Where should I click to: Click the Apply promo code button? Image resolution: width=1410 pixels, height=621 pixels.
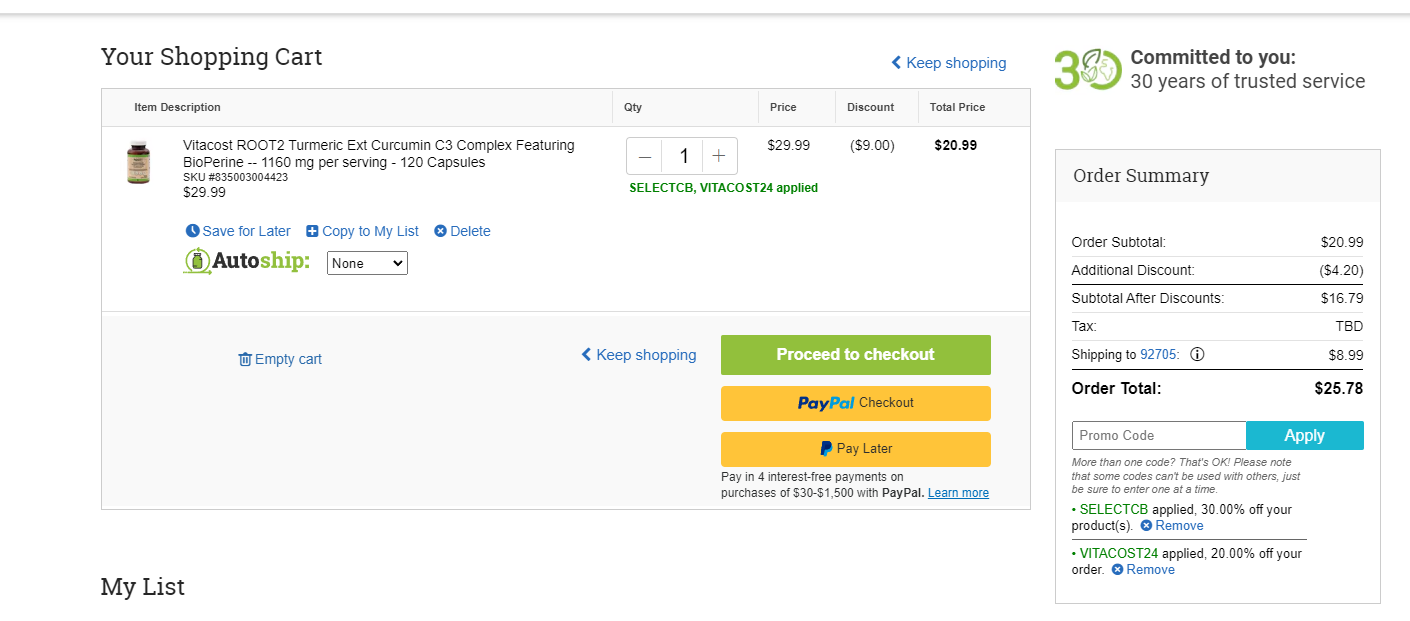[1305, 436]
